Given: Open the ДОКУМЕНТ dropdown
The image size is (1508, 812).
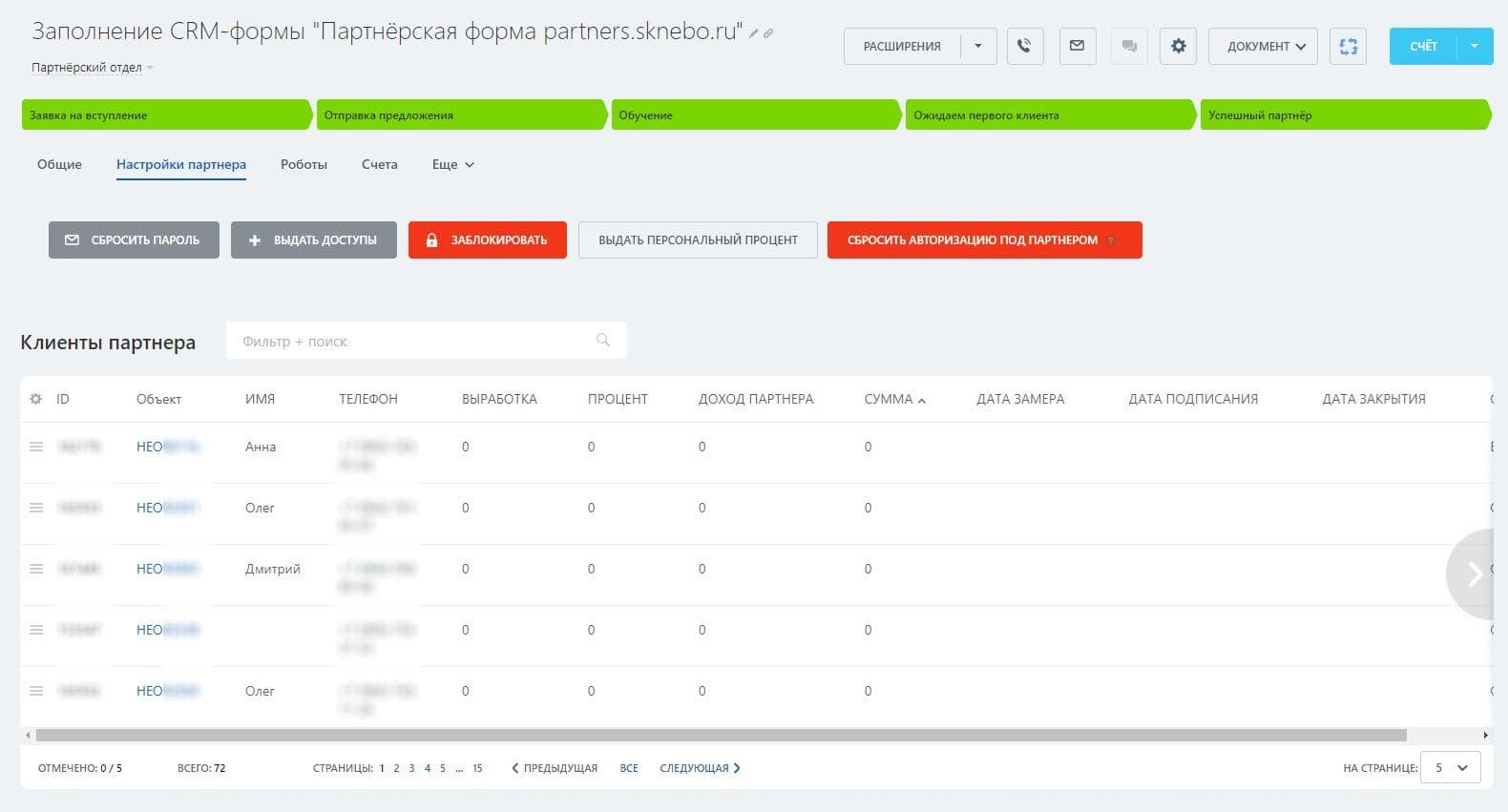Looking at the screenshot, I should click(1263, 46).
